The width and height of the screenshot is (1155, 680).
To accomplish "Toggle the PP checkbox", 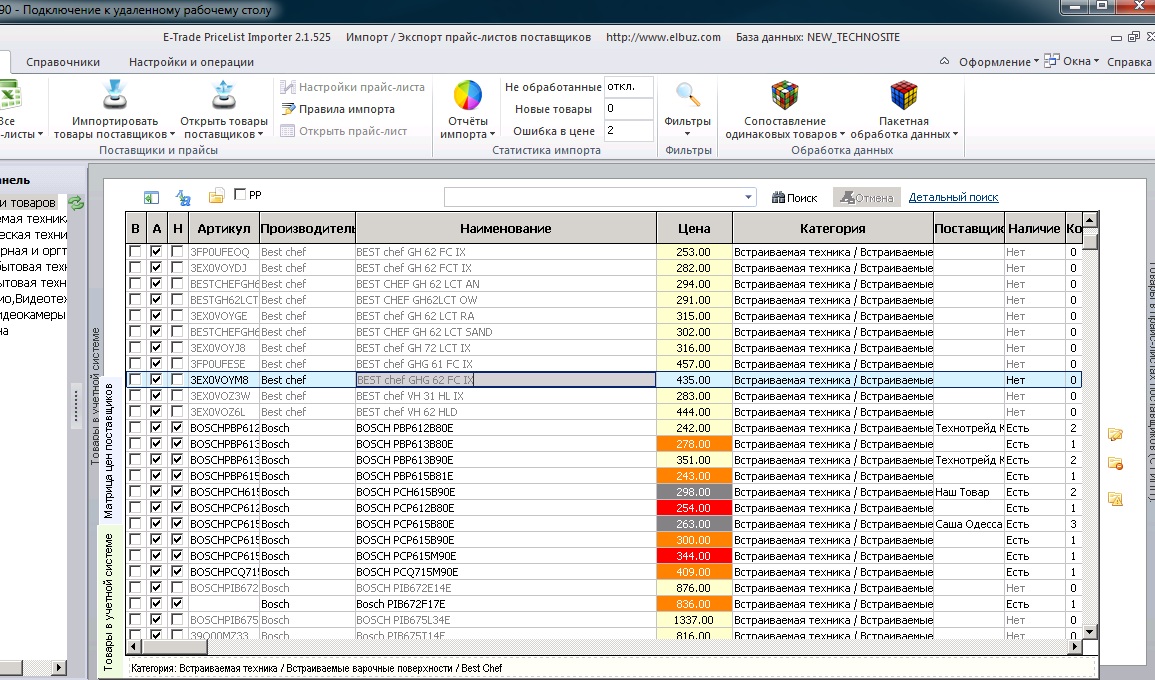I will point(239,194).
